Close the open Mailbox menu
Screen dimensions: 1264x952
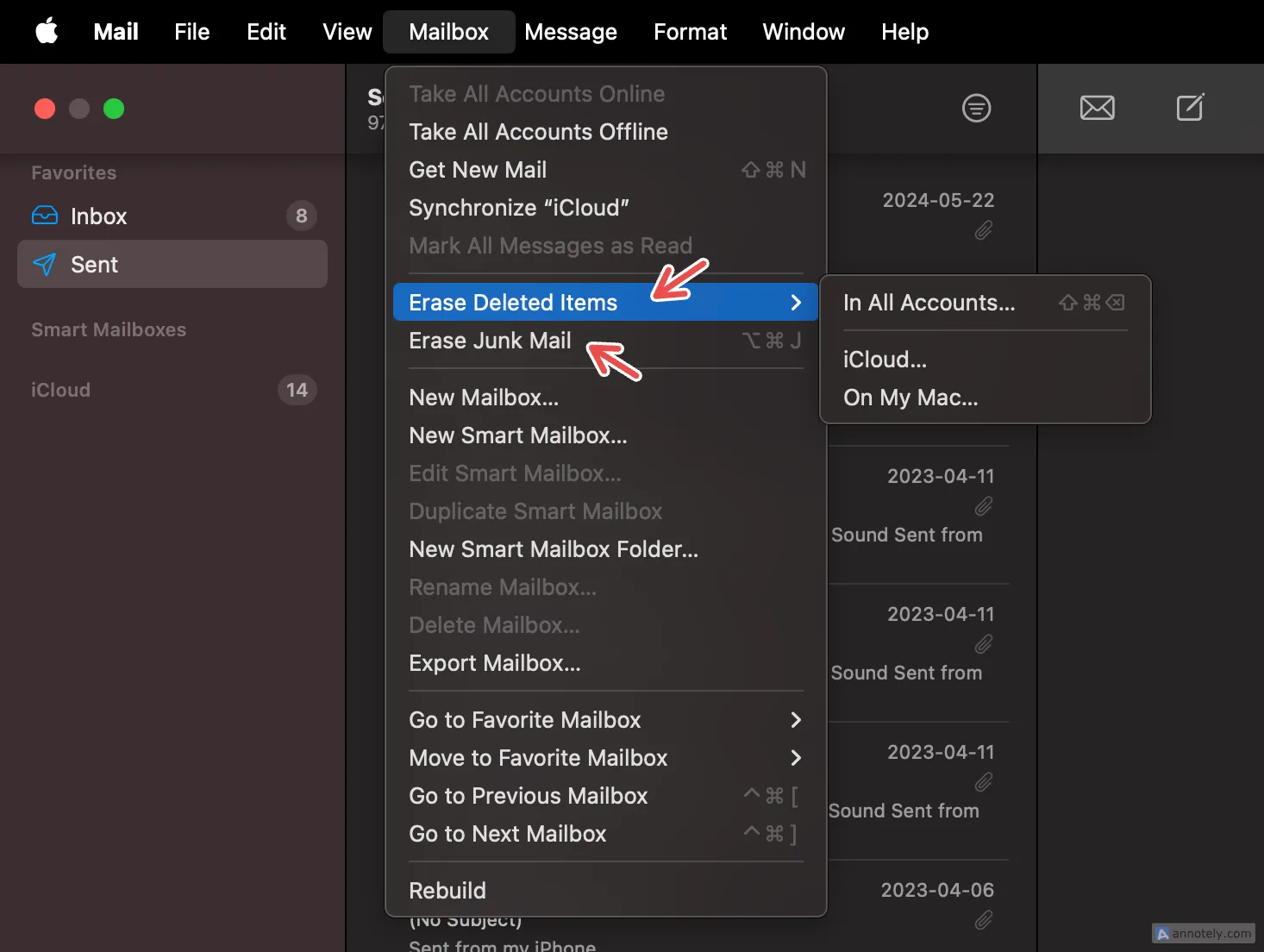click(448, 32)
